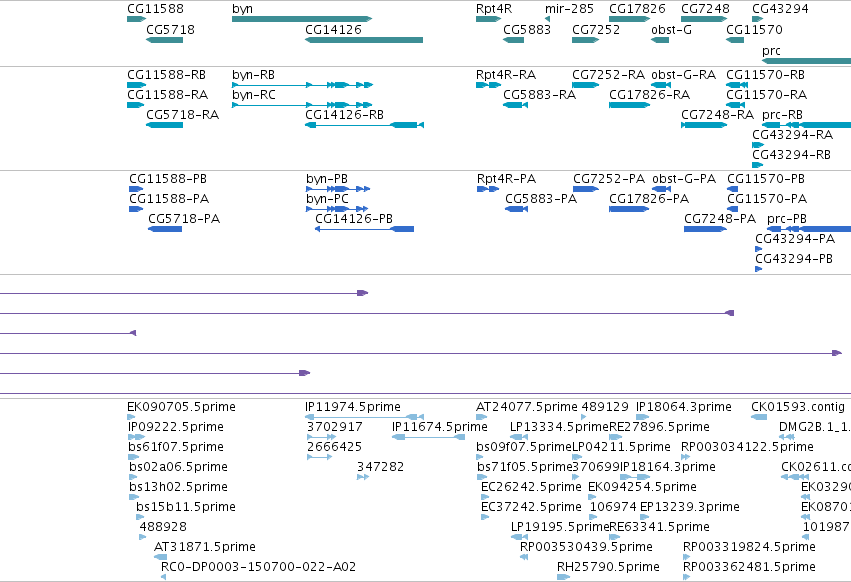851x582 pixels.
Task: Select the CG7248 gene bar
Action: click(704, 19)
